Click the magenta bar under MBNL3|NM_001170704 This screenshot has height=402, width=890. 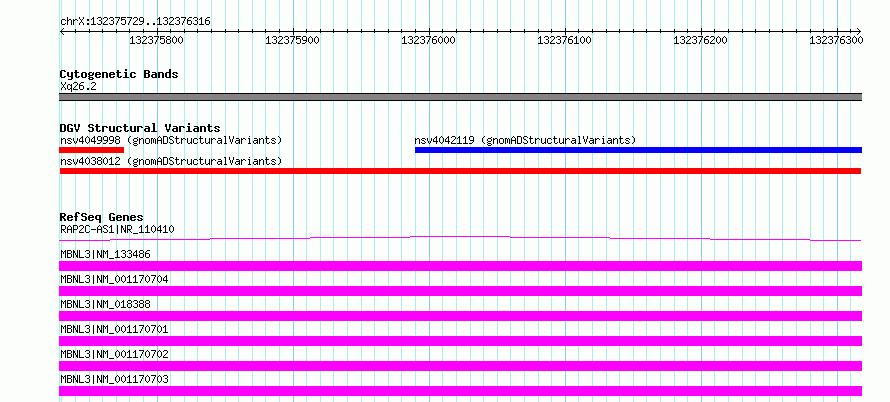coord(460,291)
